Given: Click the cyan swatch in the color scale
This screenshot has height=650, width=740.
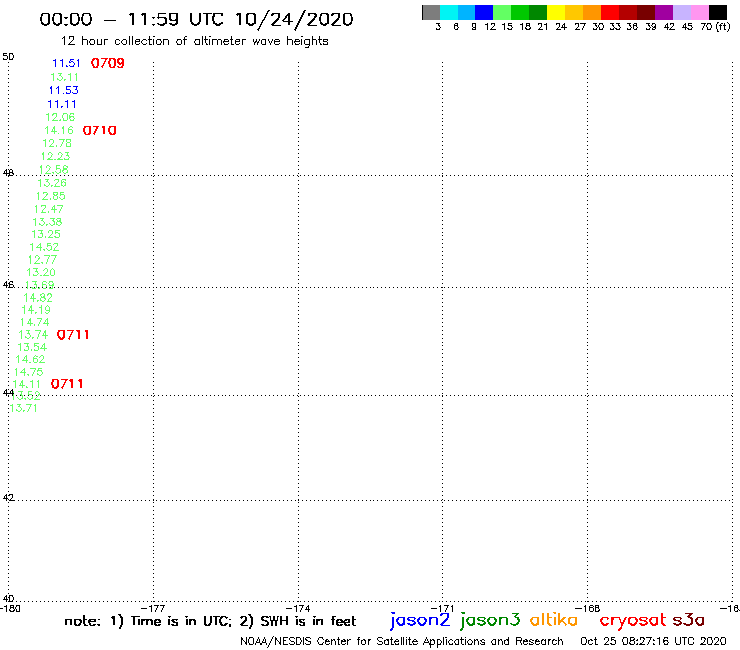Looking at the screenshot, I should click(449, 12).
